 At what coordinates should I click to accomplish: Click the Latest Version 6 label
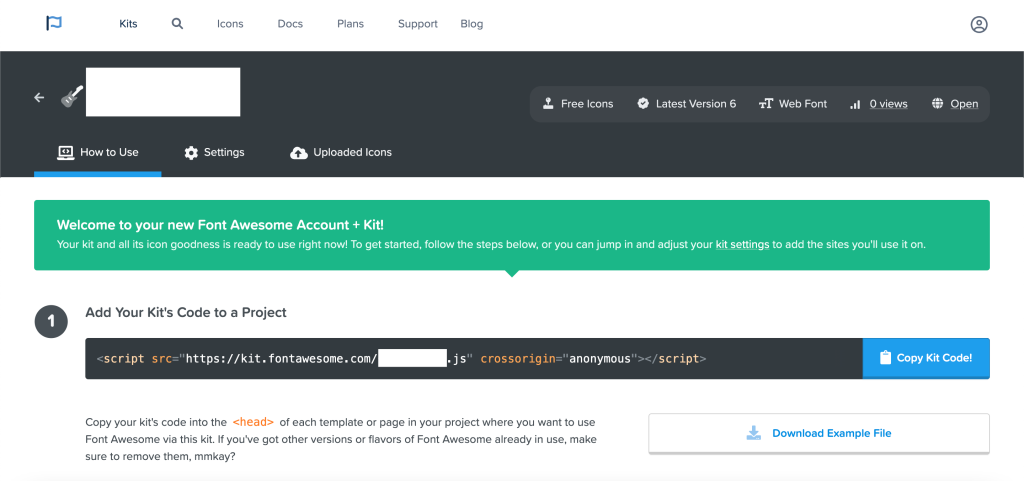click(696, 104)
